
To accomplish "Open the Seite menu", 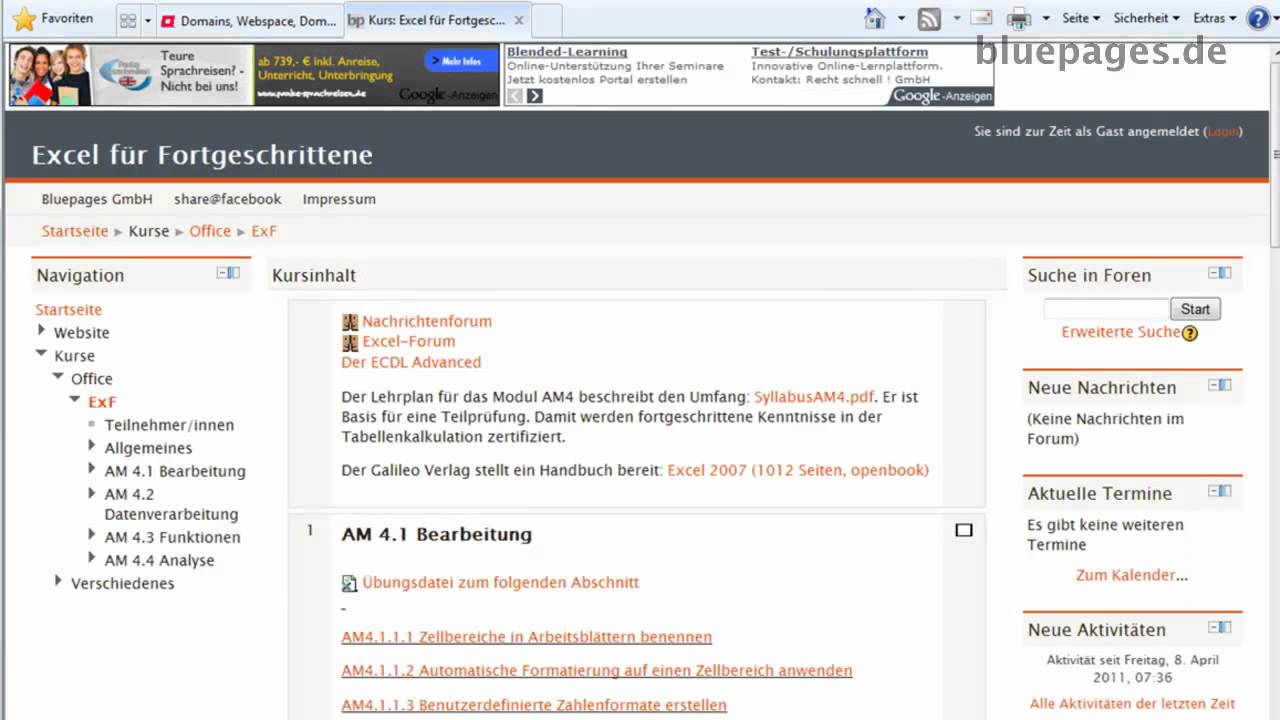I will click(x=1080, y=18).
